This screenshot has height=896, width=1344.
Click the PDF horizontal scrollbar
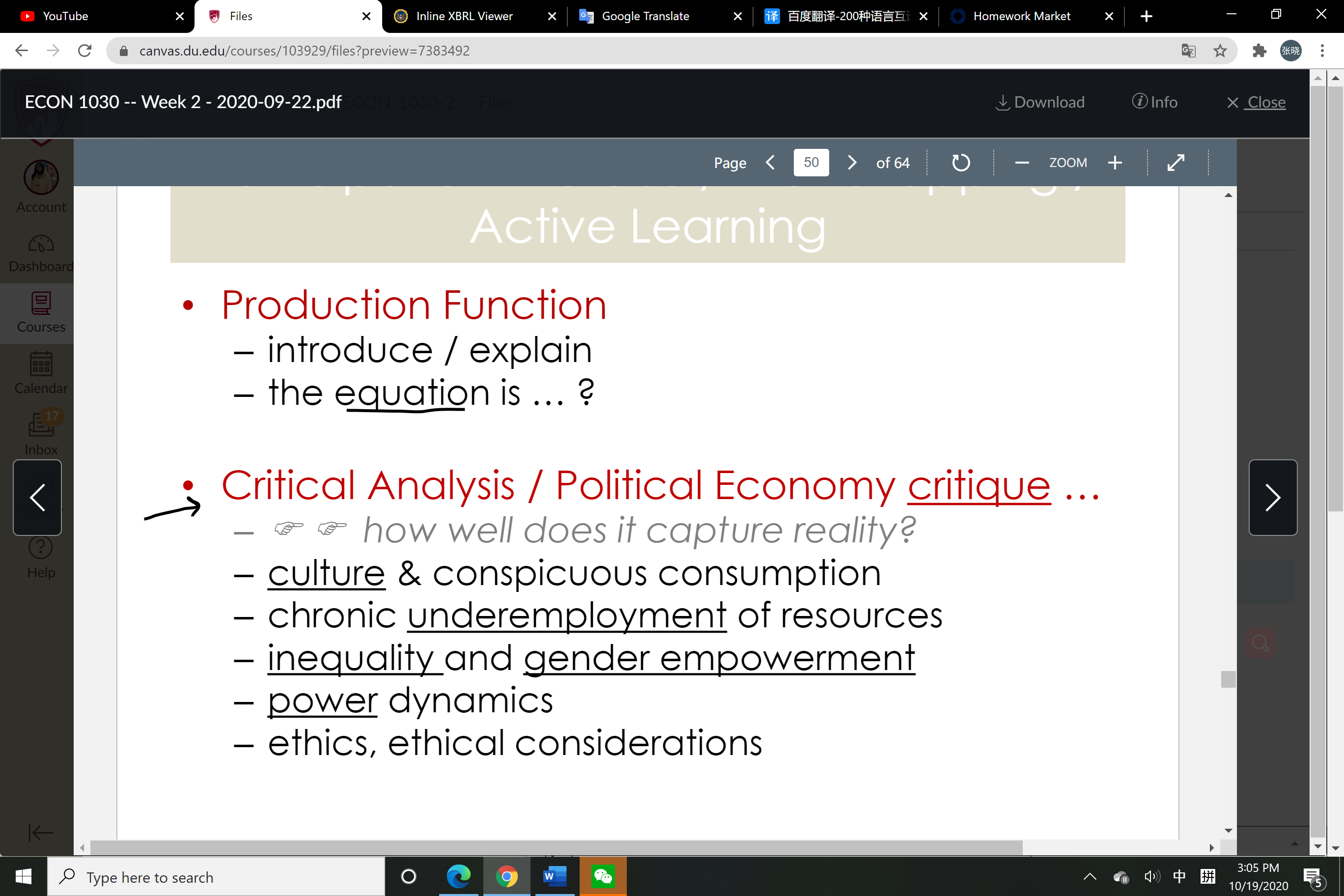click(556, 847)
